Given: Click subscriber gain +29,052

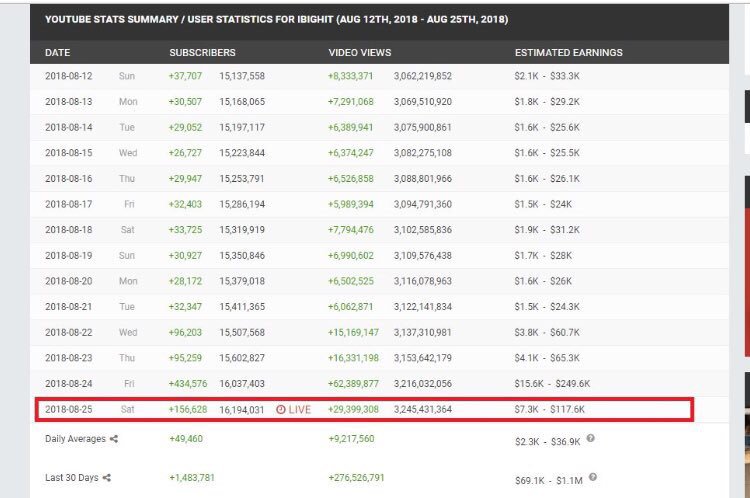Looking at the screenshot, I should point(185,127).
